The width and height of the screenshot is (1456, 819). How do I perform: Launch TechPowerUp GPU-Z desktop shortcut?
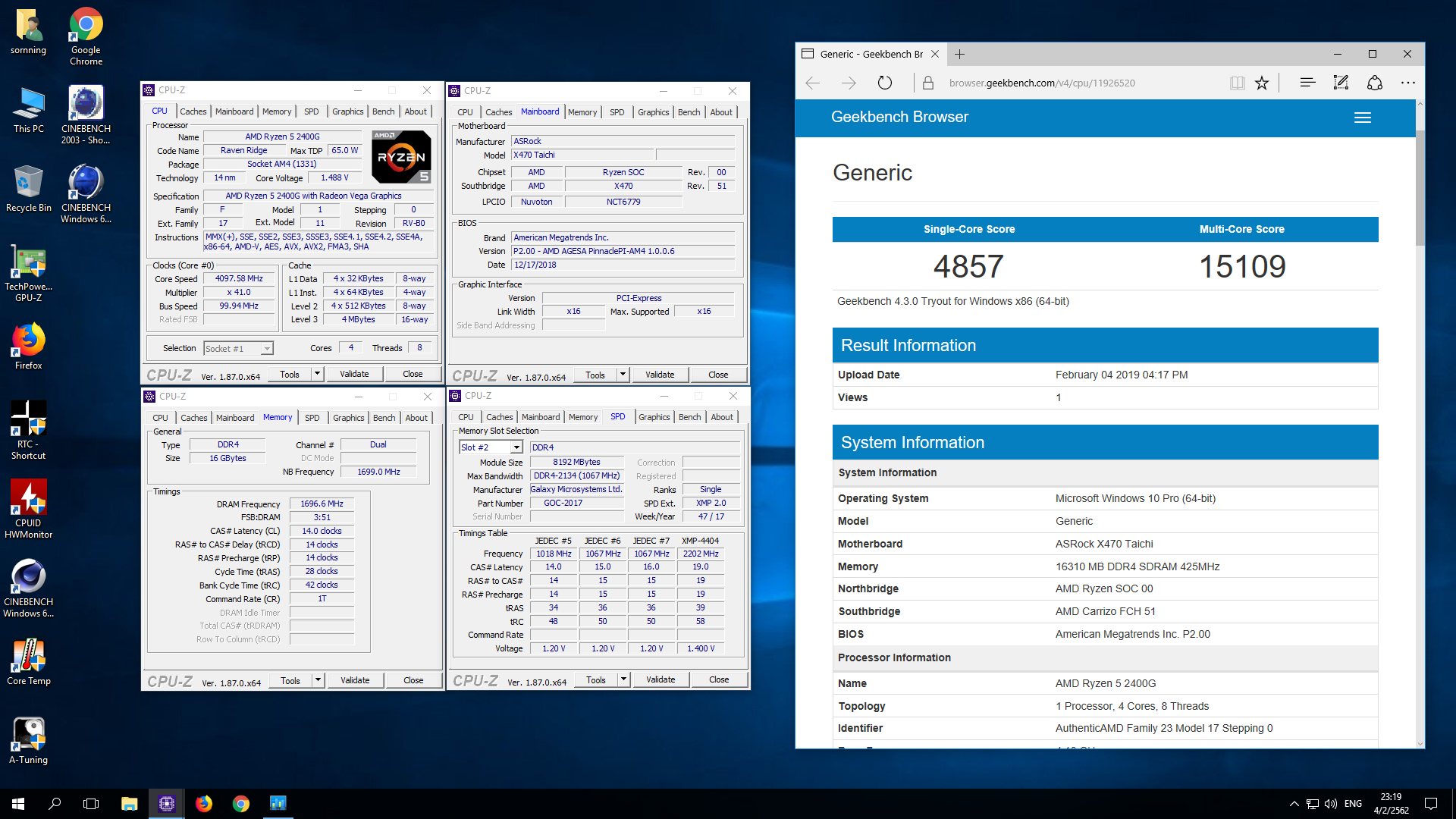pos(28,275)
